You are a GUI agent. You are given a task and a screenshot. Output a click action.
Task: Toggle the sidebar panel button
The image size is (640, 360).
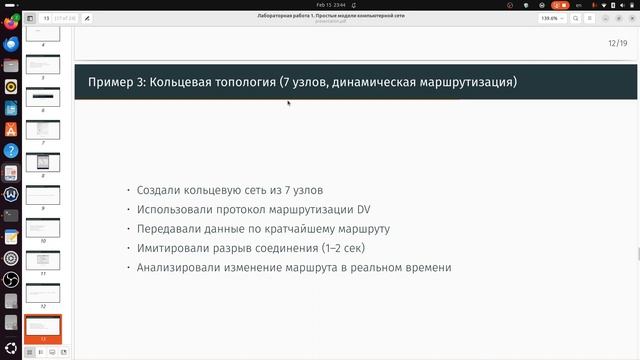tap(30, 18)
